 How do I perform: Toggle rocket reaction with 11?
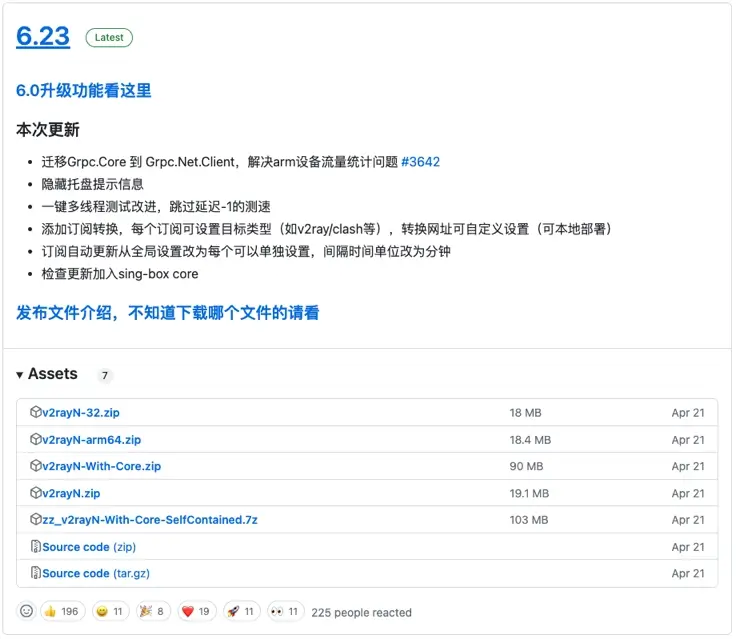pyautogui.click(x=242, y=612)
